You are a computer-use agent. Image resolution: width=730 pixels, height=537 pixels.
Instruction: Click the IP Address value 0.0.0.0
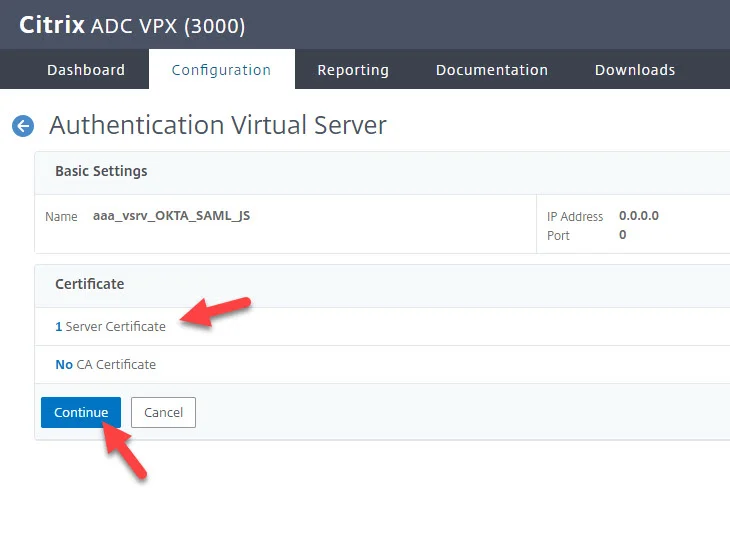tap(639, 216)
